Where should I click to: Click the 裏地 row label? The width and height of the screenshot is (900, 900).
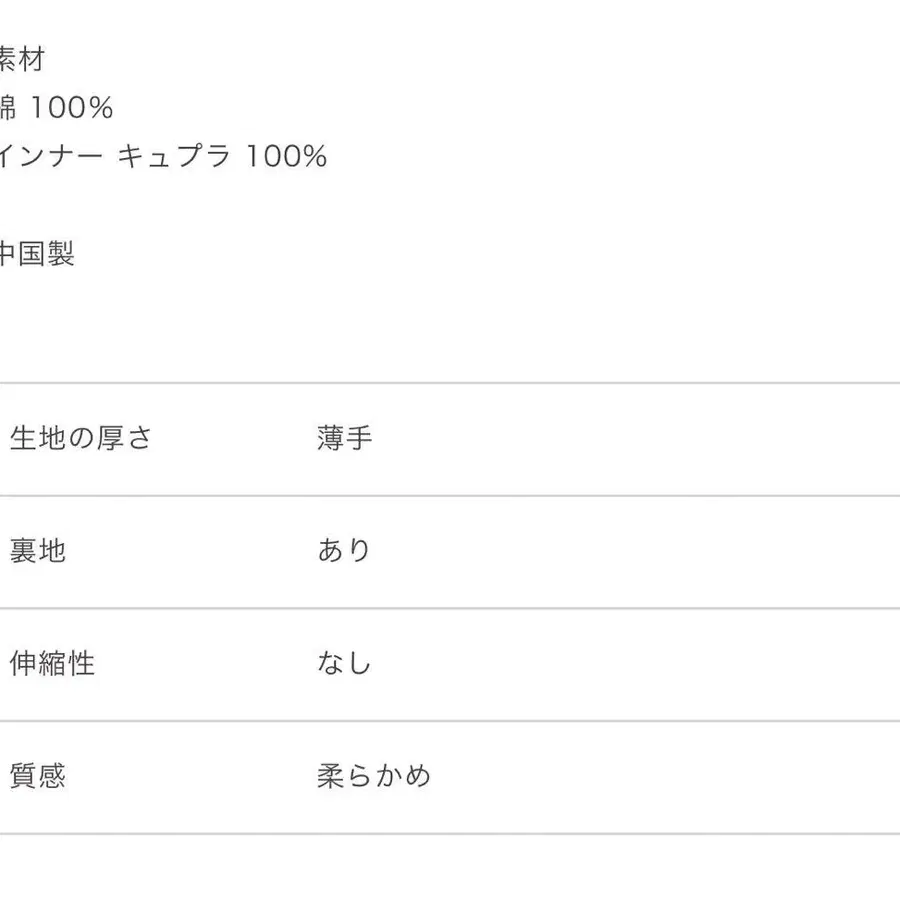(38, 550)
